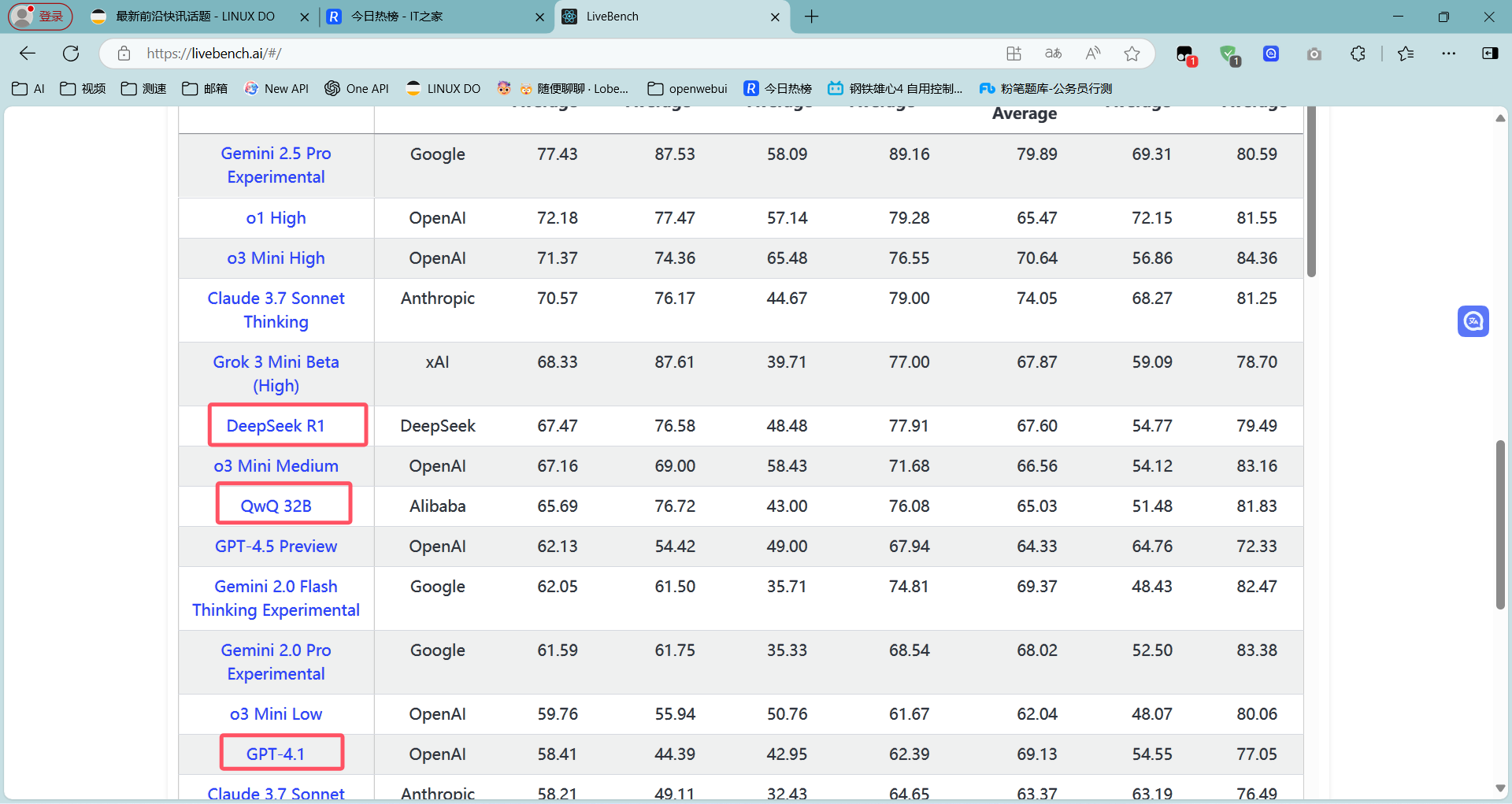Open the o3 Mini Low link
Image resolution: width=1512 pixels, height=804 pixels.
click(276, 714)
